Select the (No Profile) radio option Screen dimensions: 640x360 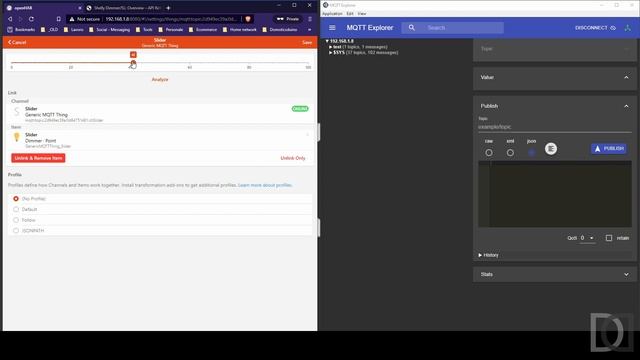point(16,199)
